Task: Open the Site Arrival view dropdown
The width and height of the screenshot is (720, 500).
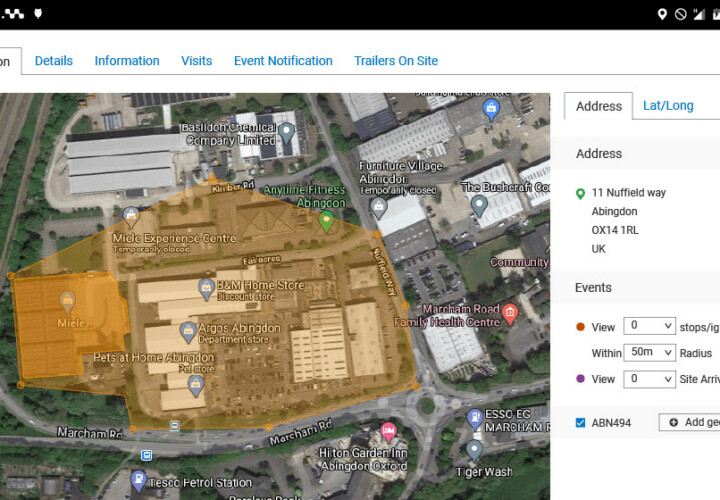Action: [649, 379]
